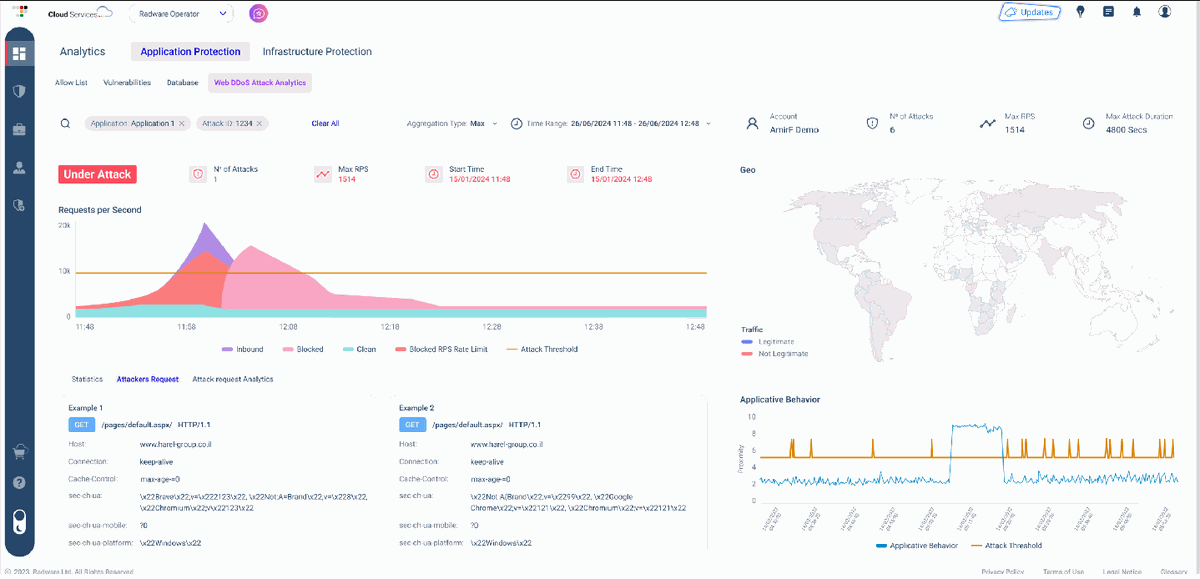
Task: Toggle Attack Threshold legend in Requests chart
Action: click(542, 349)
